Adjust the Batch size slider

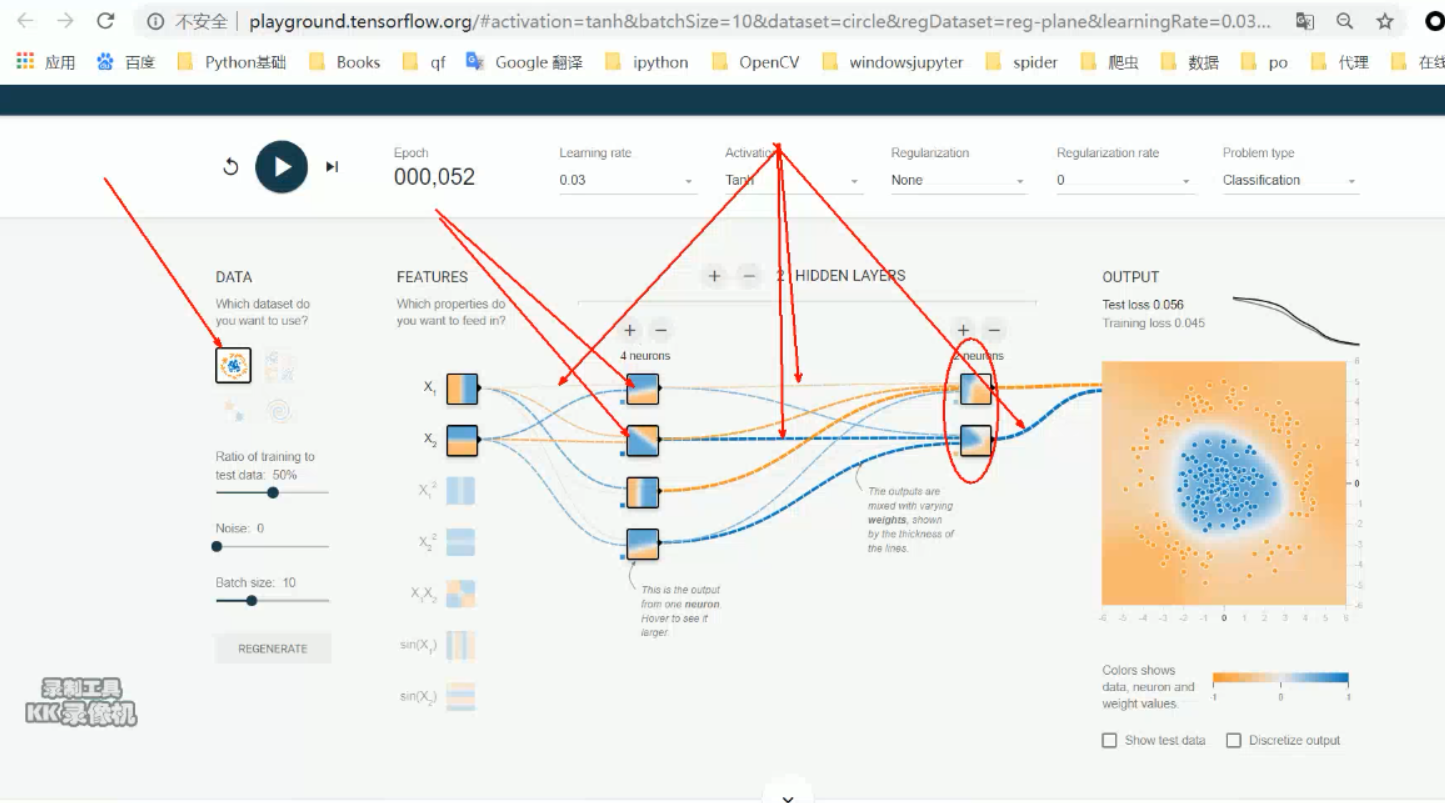[251, 600]
